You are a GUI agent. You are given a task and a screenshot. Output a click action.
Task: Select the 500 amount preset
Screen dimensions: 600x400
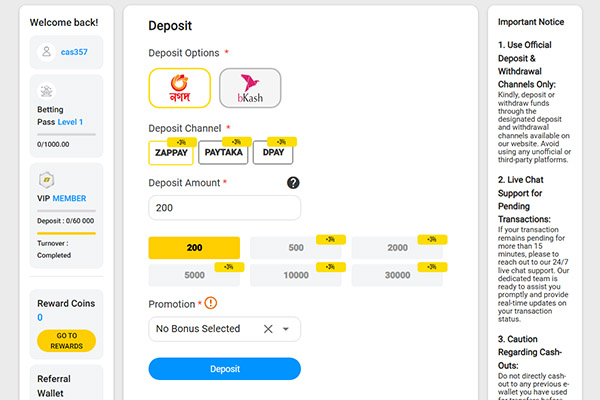[296, 248]
